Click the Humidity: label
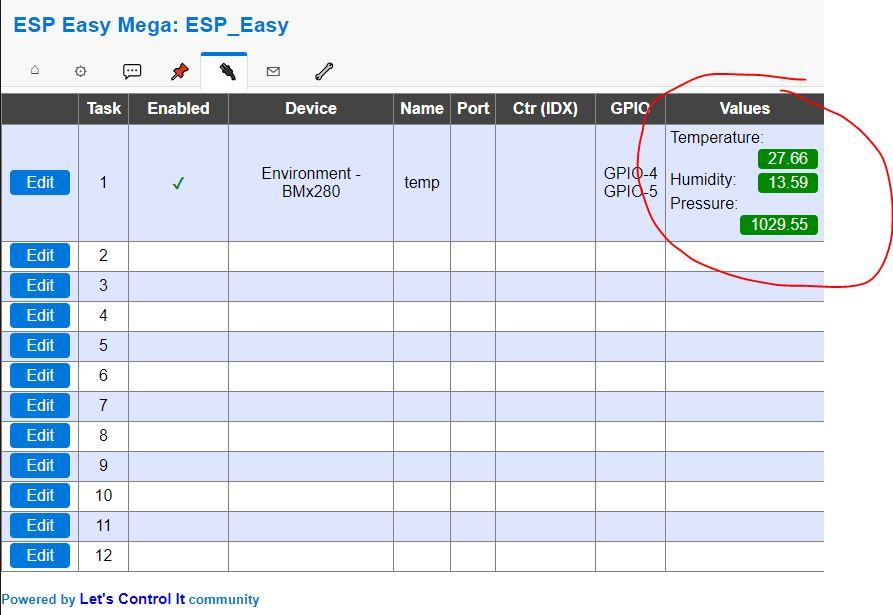The width and height of the screenshot is (893, 615). (x=703, y=179)
